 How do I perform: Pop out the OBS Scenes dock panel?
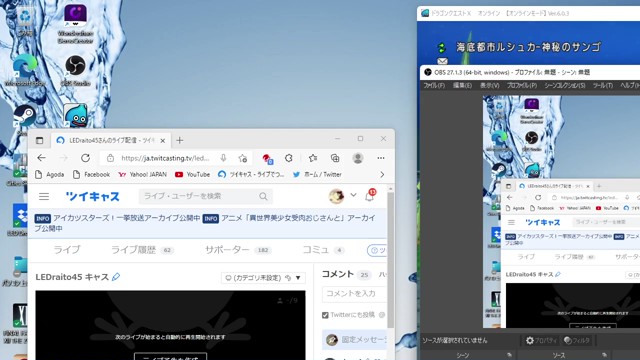pos(509,355)
